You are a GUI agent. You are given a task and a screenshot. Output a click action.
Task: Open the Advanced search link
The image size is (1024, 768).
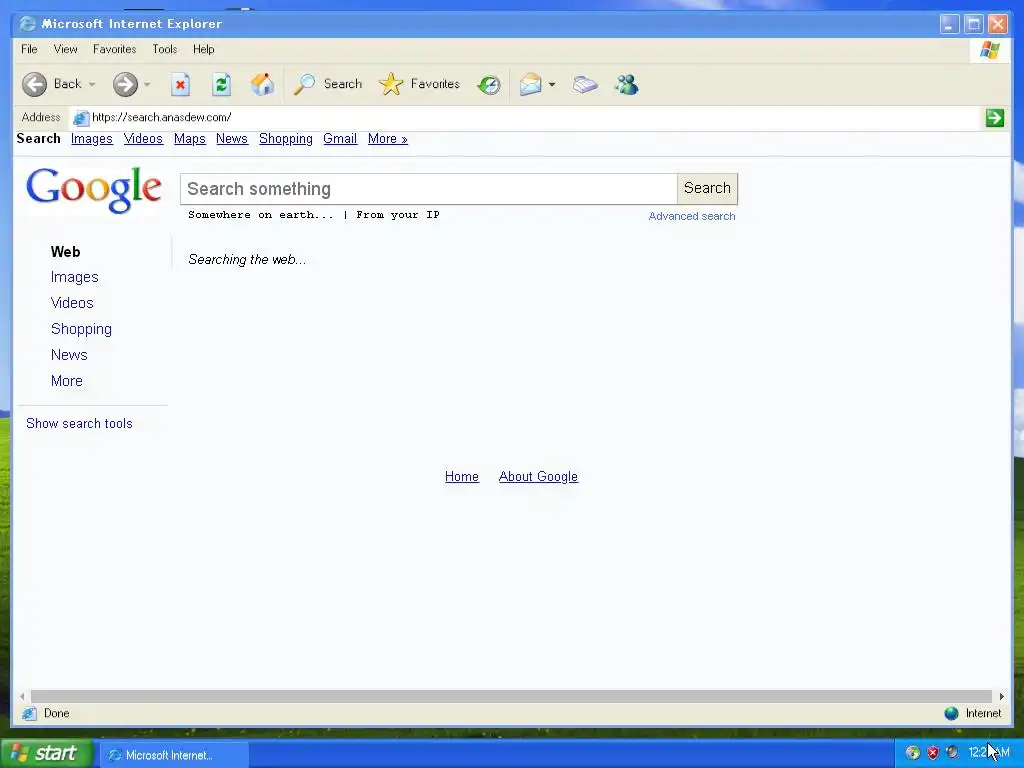692,216
